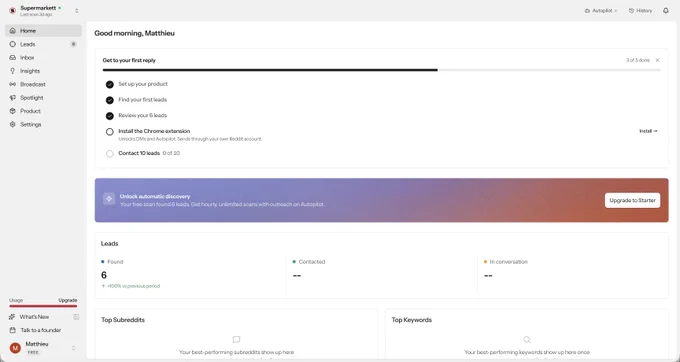This screenshot has height=362, width=680.
Task: Click the Found leads count 6
Action: (104, 275)
